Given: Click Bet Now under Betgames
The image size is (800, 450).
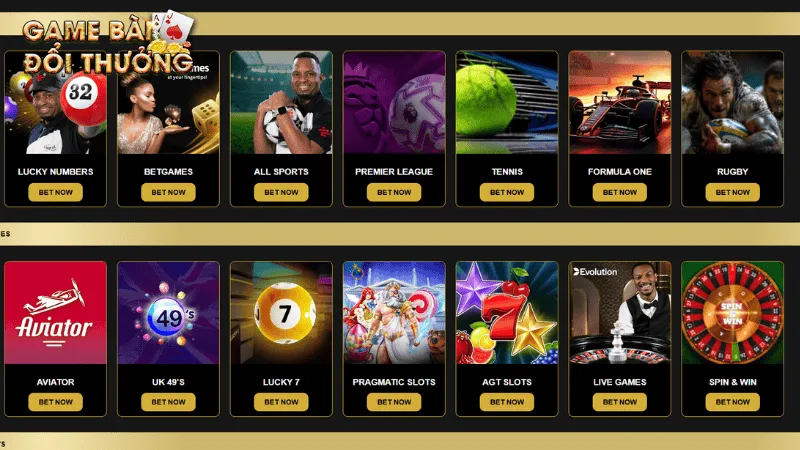Looking at the screenshot, I should pyautogui.click(x=168, y=192).
